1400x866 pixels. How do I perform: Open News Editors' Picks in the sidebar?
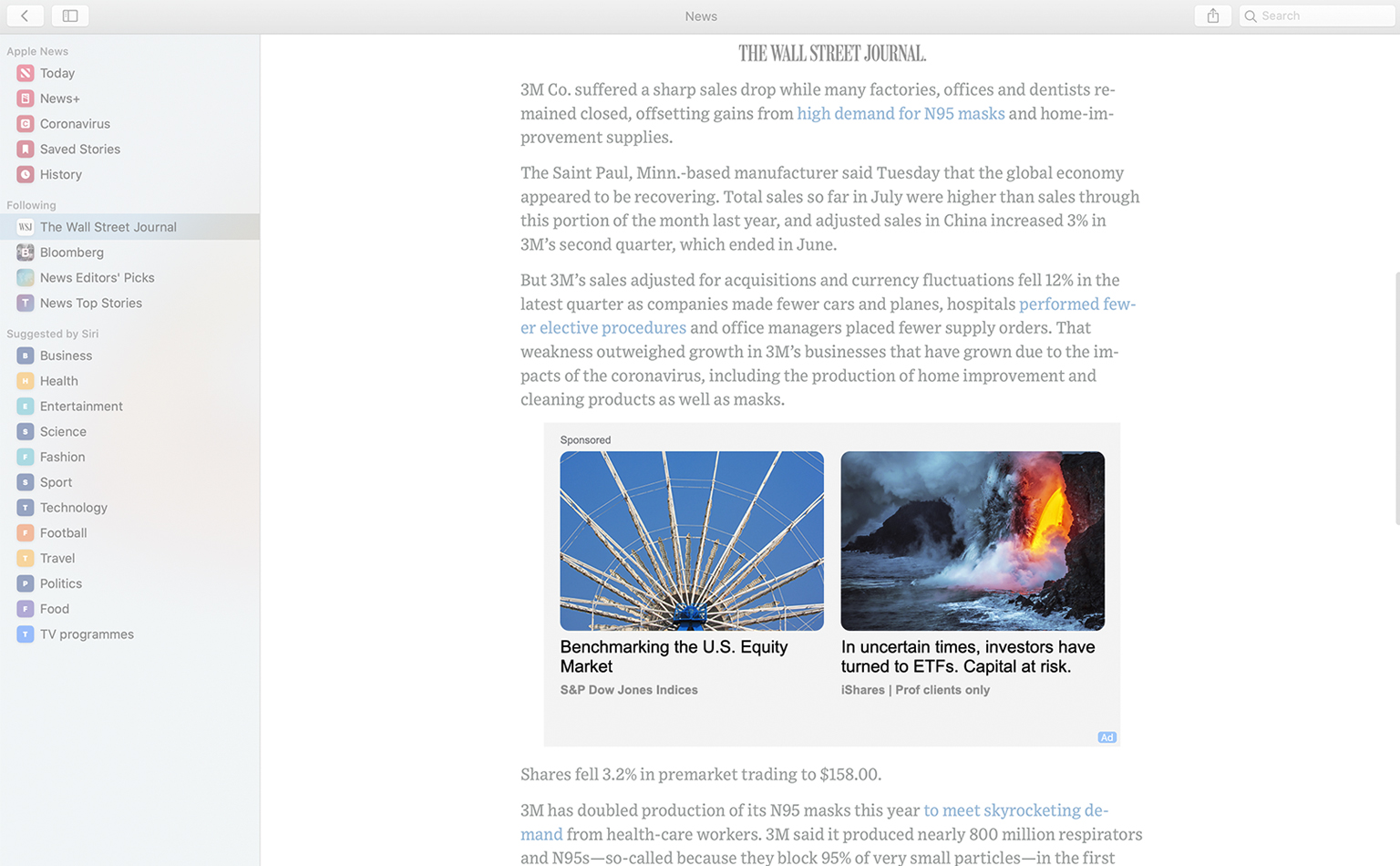tap(129, 278)
